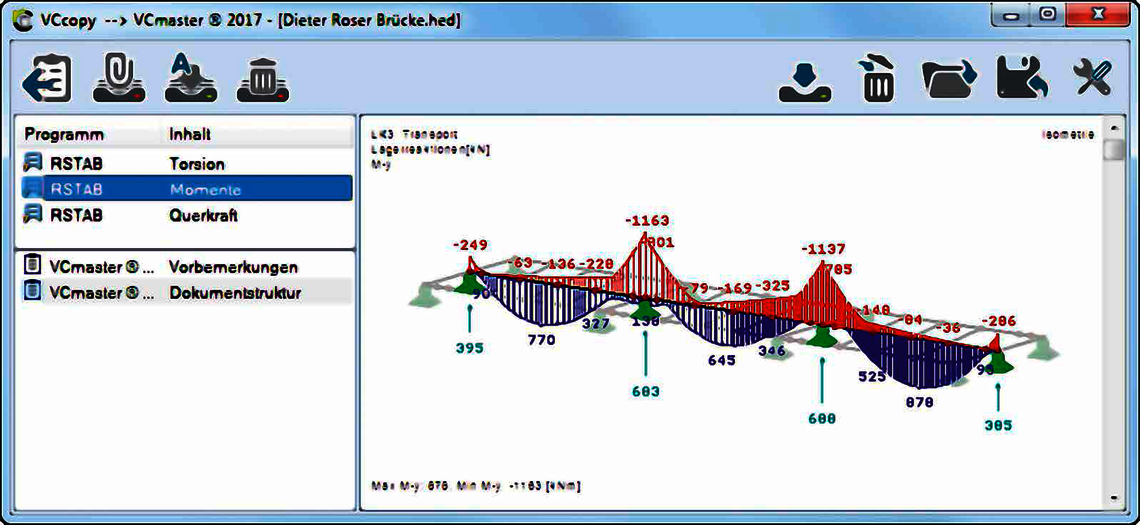Viewport: 1140px width, 525px height.
Task: Click the -1137 moment value label
Action: point(824,249)
